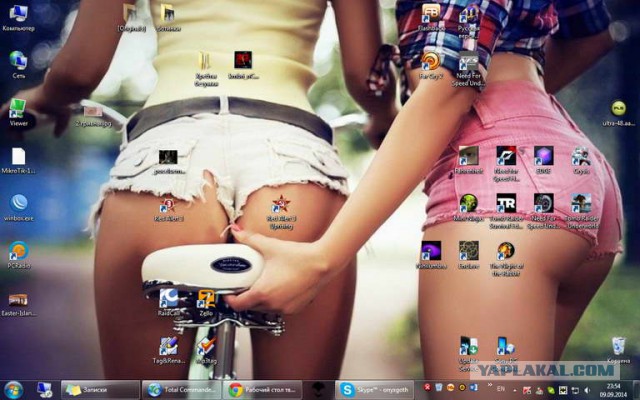Open the volume speaker tray icon
Image resolution: width=640 pixels, height=400 pixels.
click(587, 390)
